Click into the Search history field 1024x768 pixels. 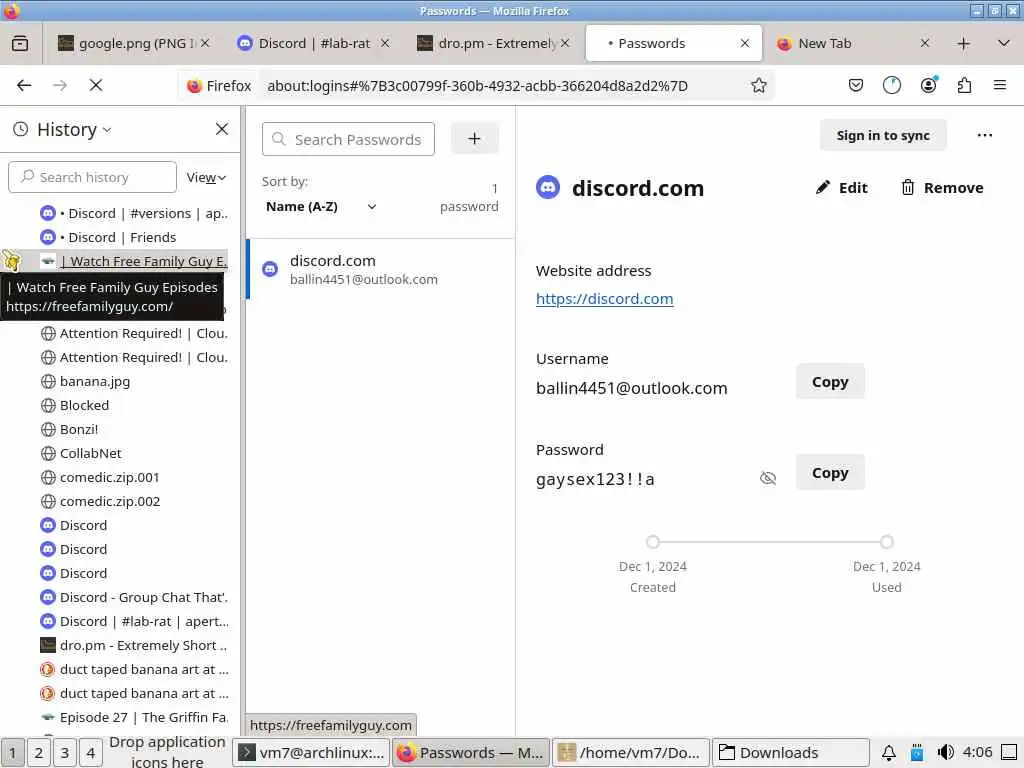(x=93, y=178)
